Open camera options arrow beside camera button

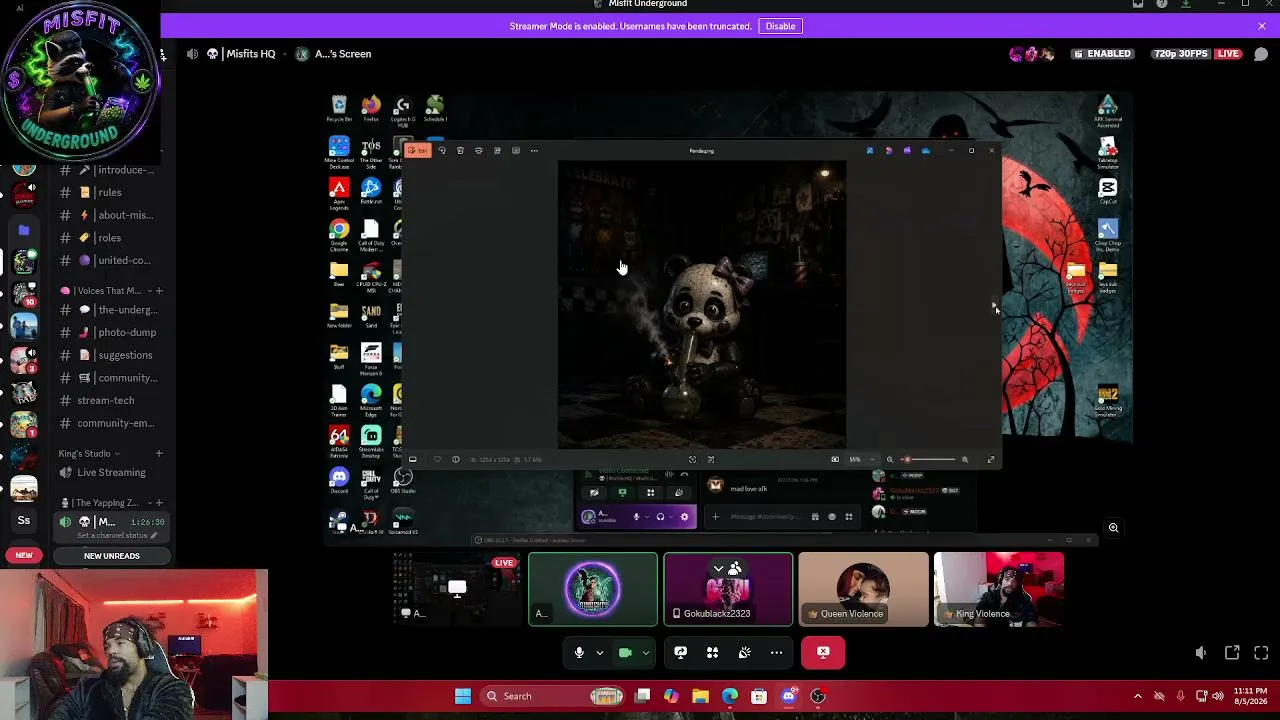645,653
